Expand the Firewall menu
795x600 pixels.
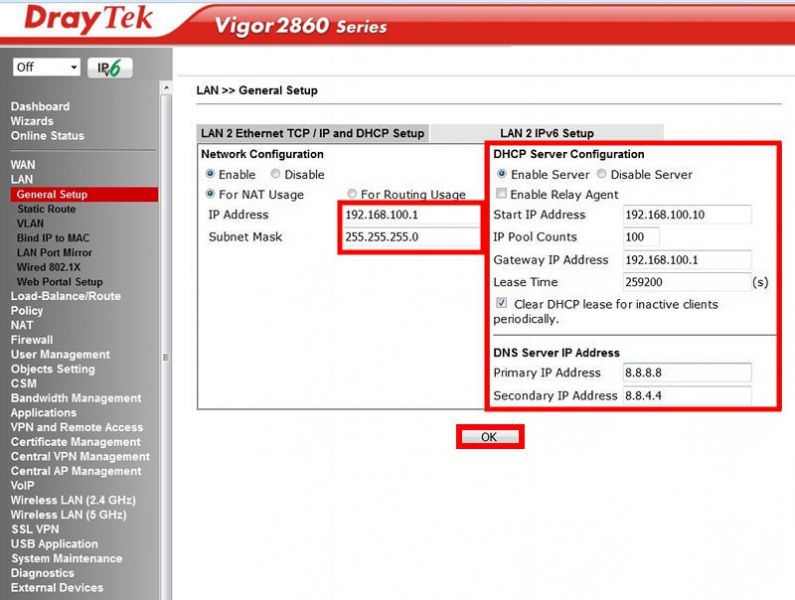(x=32, y=340)
